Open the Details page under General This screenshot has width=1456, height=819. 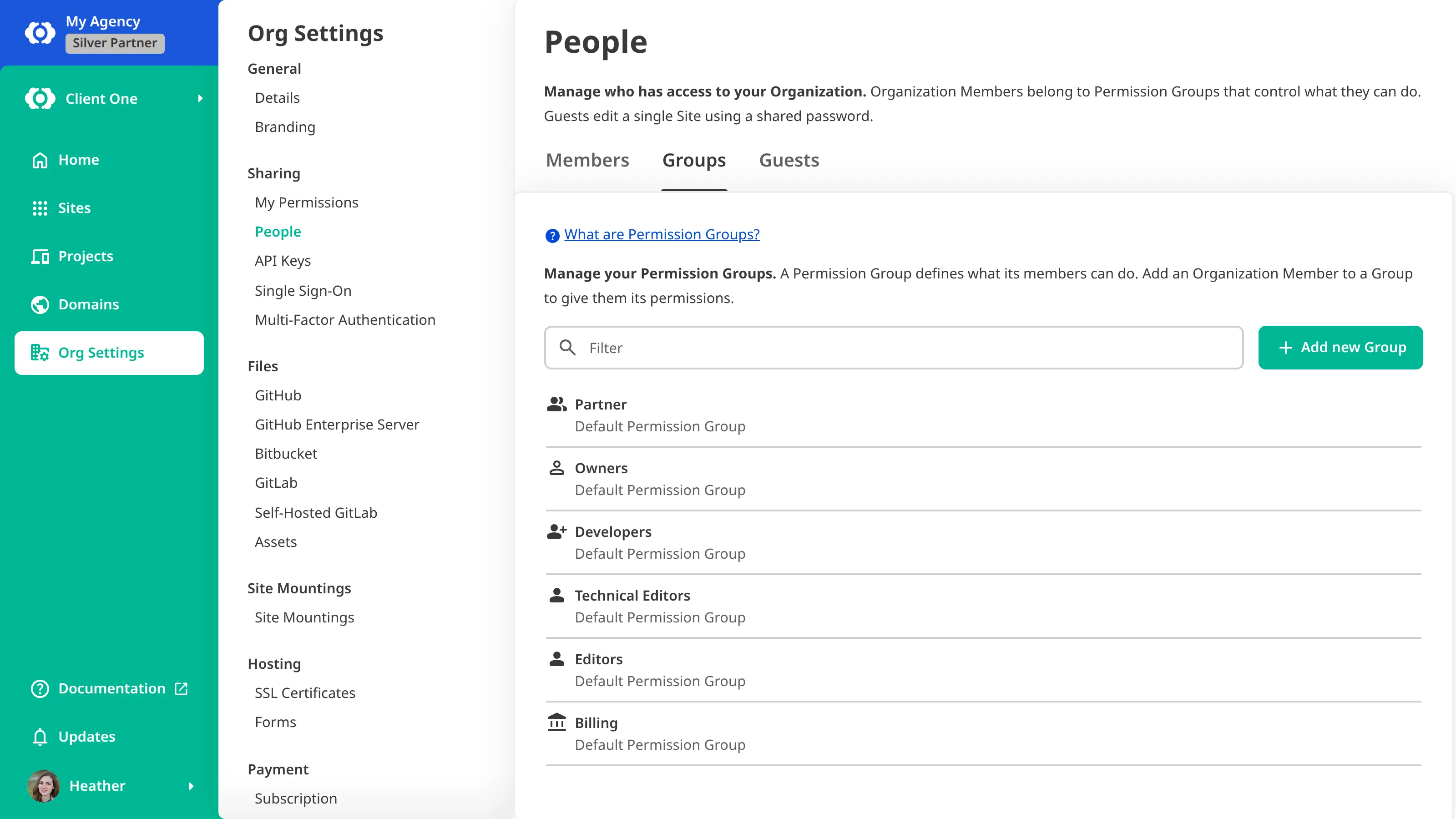pyautogui.click(x=277, y=98)
